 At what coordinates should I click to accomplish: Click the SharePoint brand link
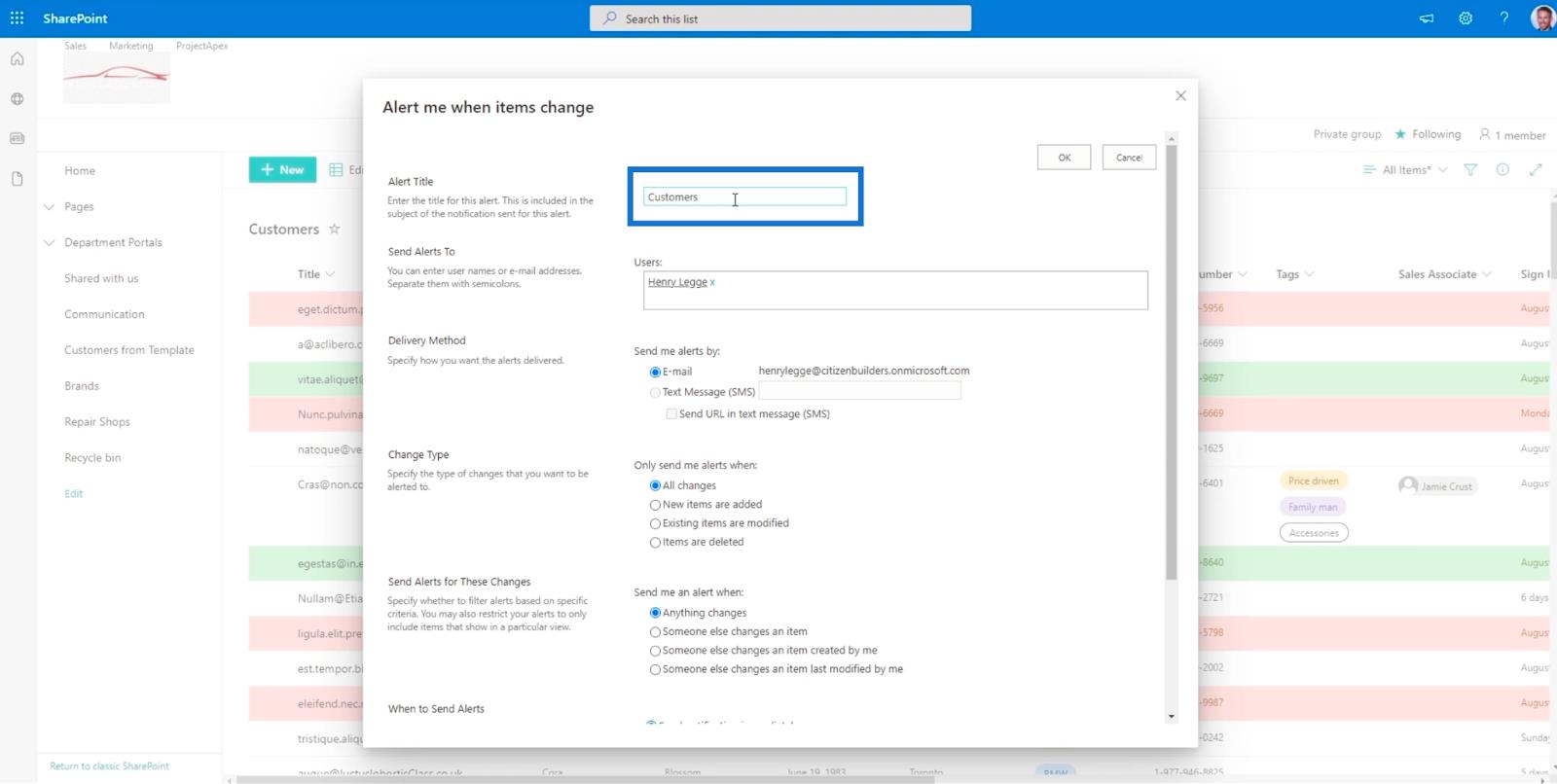75,18
